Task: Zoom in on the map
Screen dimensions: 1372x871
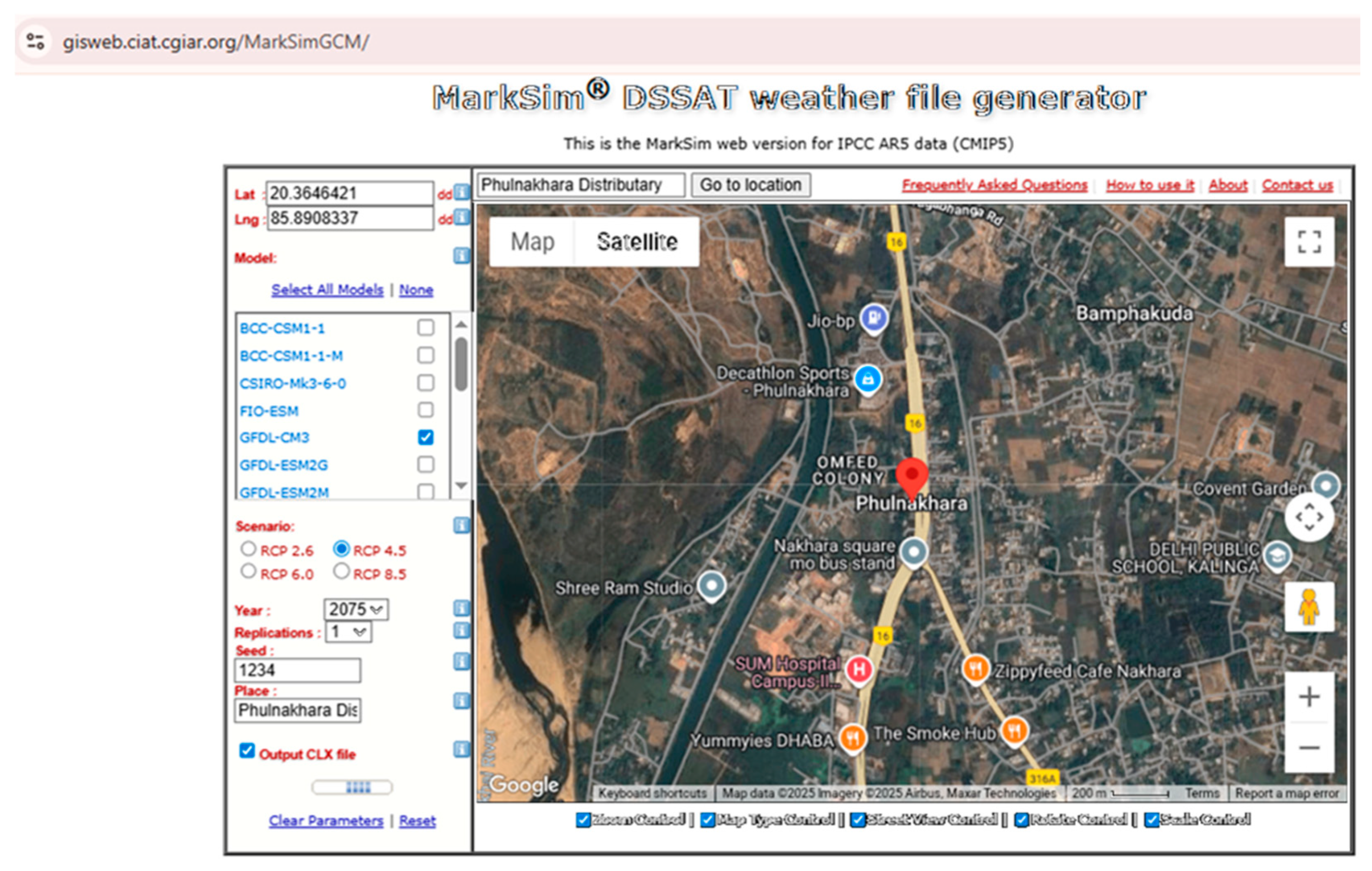Action: [1309, 697]
